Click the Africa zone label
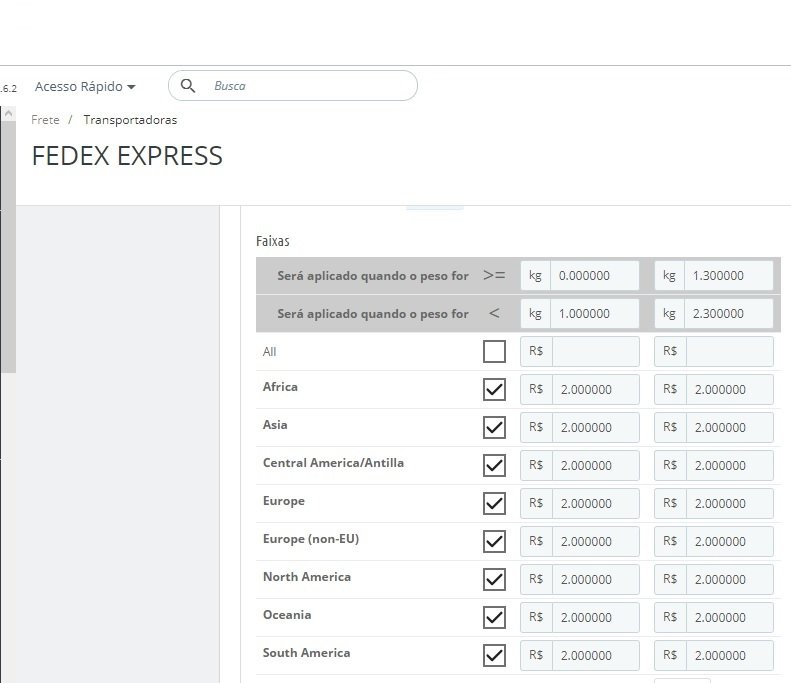This screenshot has width=791, height=683. (280, 387)
